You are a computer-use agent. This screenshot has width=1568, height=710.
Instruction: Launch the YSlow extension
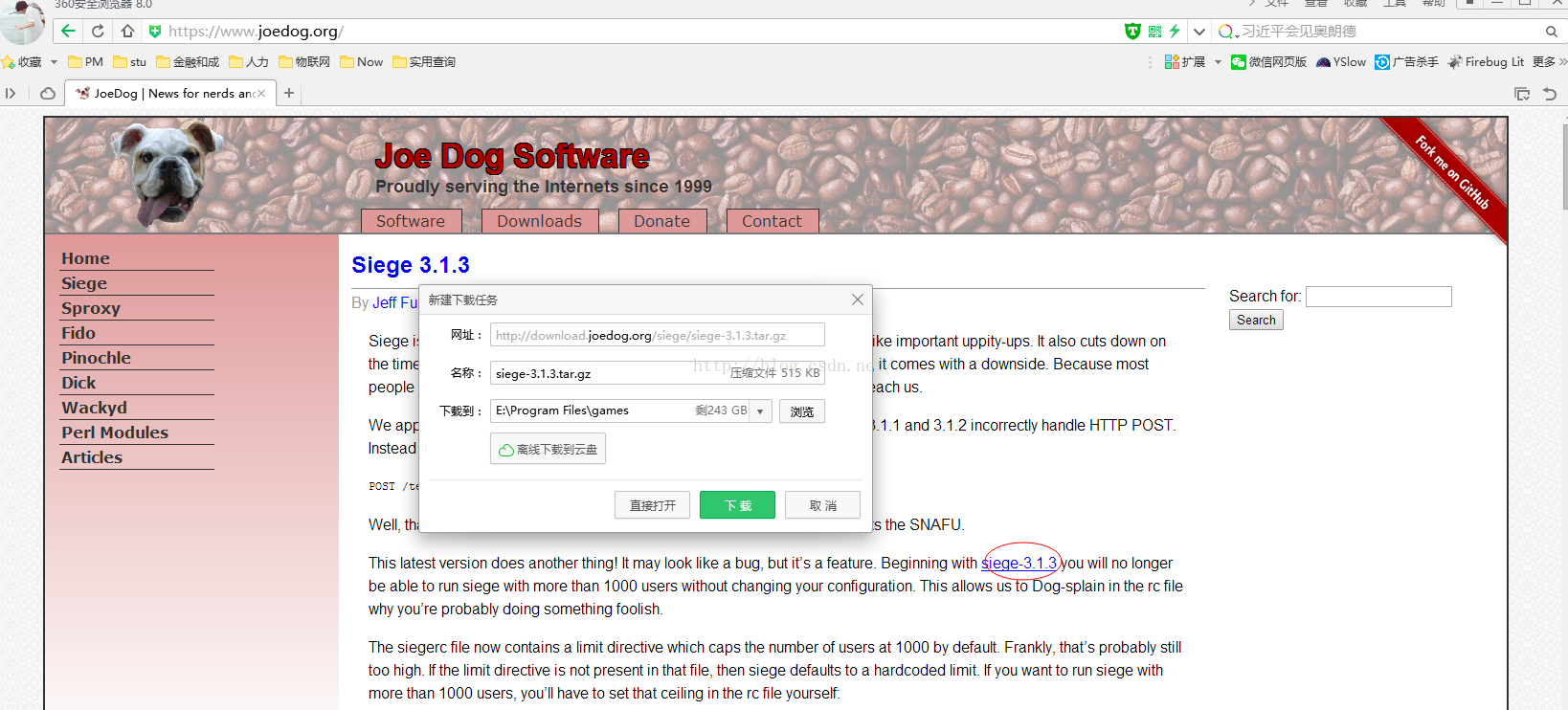1341,62
